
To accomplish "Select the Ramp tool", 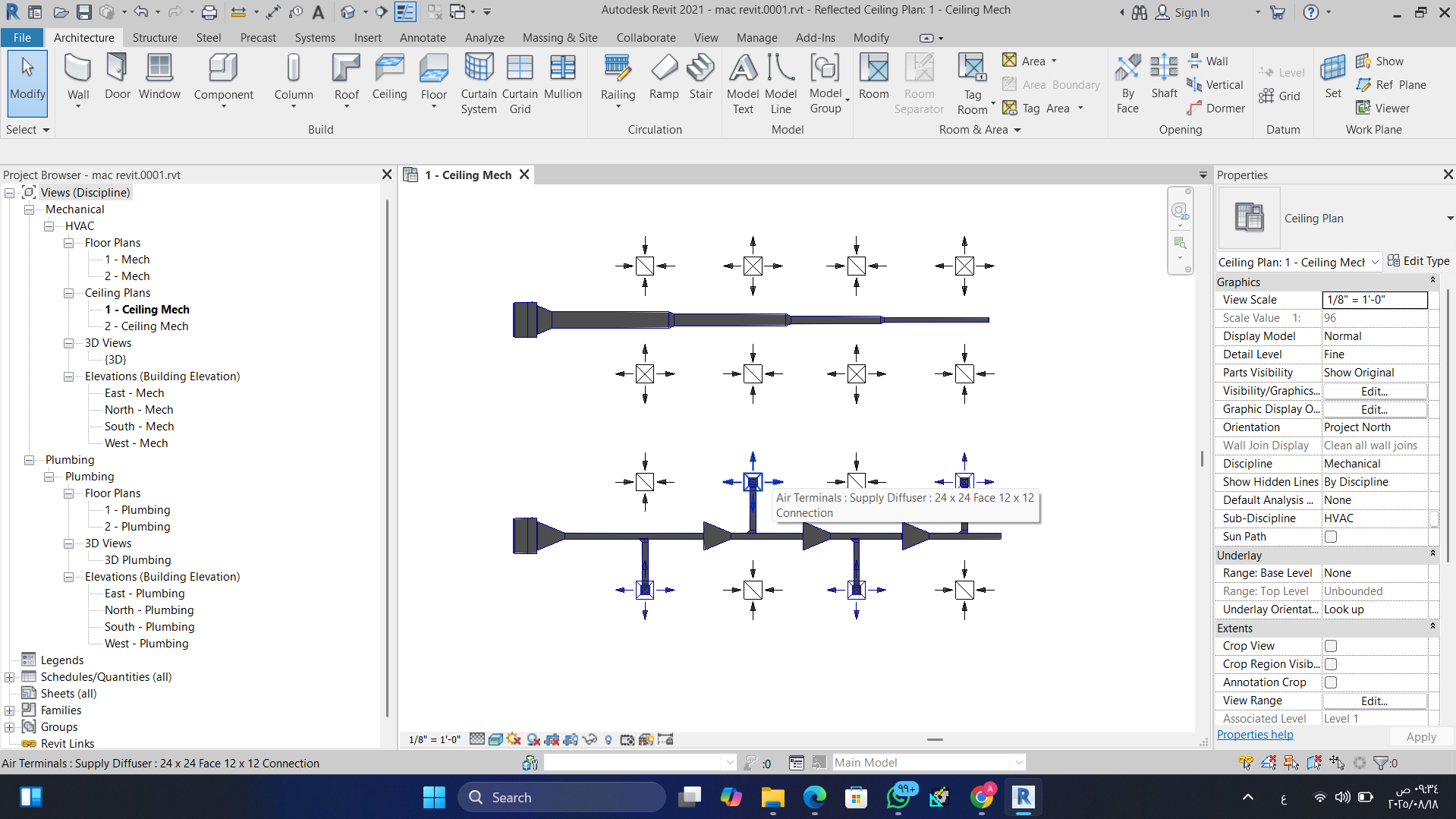I will click(x=664, y=77).
